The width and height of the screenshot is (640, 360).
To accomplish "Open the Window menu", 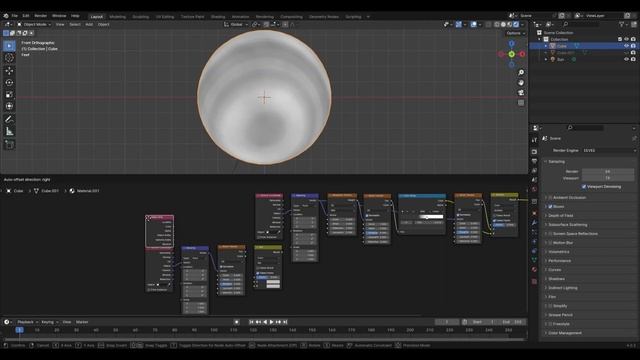I will (x=59, y=16).
